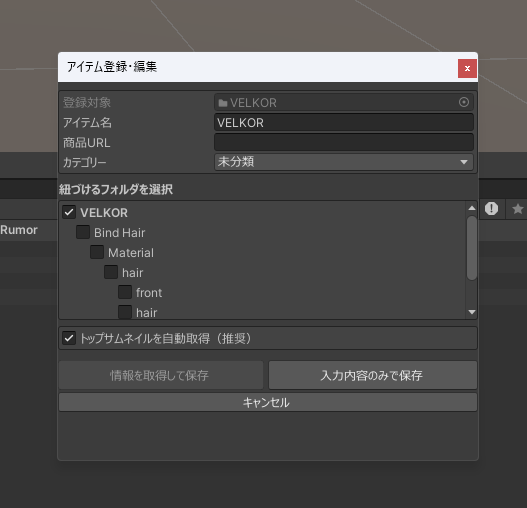Click the star favorites icon behind dialog
The width and height of the screenshot is (527, 508).
[x=518, y=209]
